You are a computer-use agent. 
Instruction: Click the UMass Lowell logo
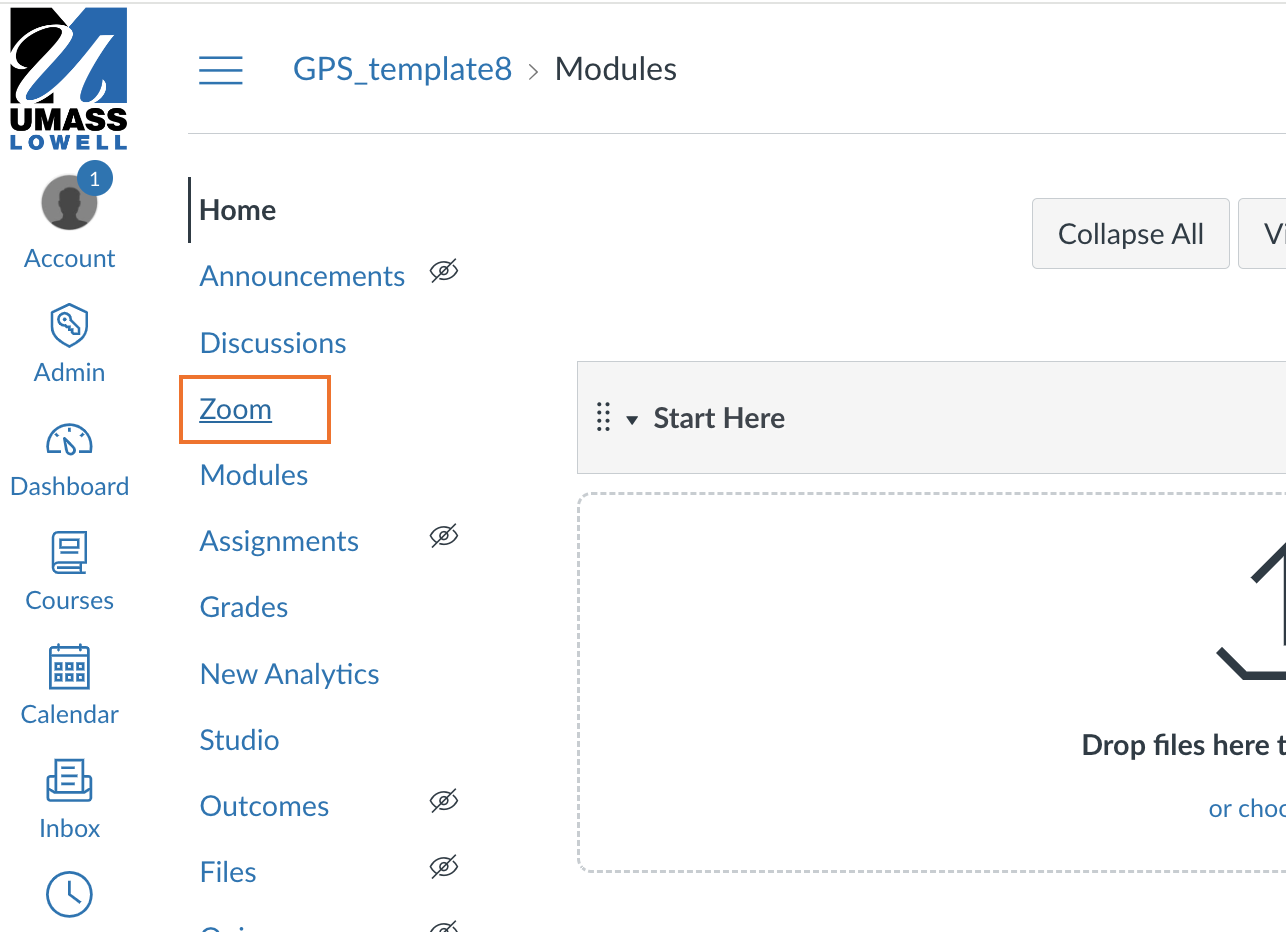click(x=69, y=78)
